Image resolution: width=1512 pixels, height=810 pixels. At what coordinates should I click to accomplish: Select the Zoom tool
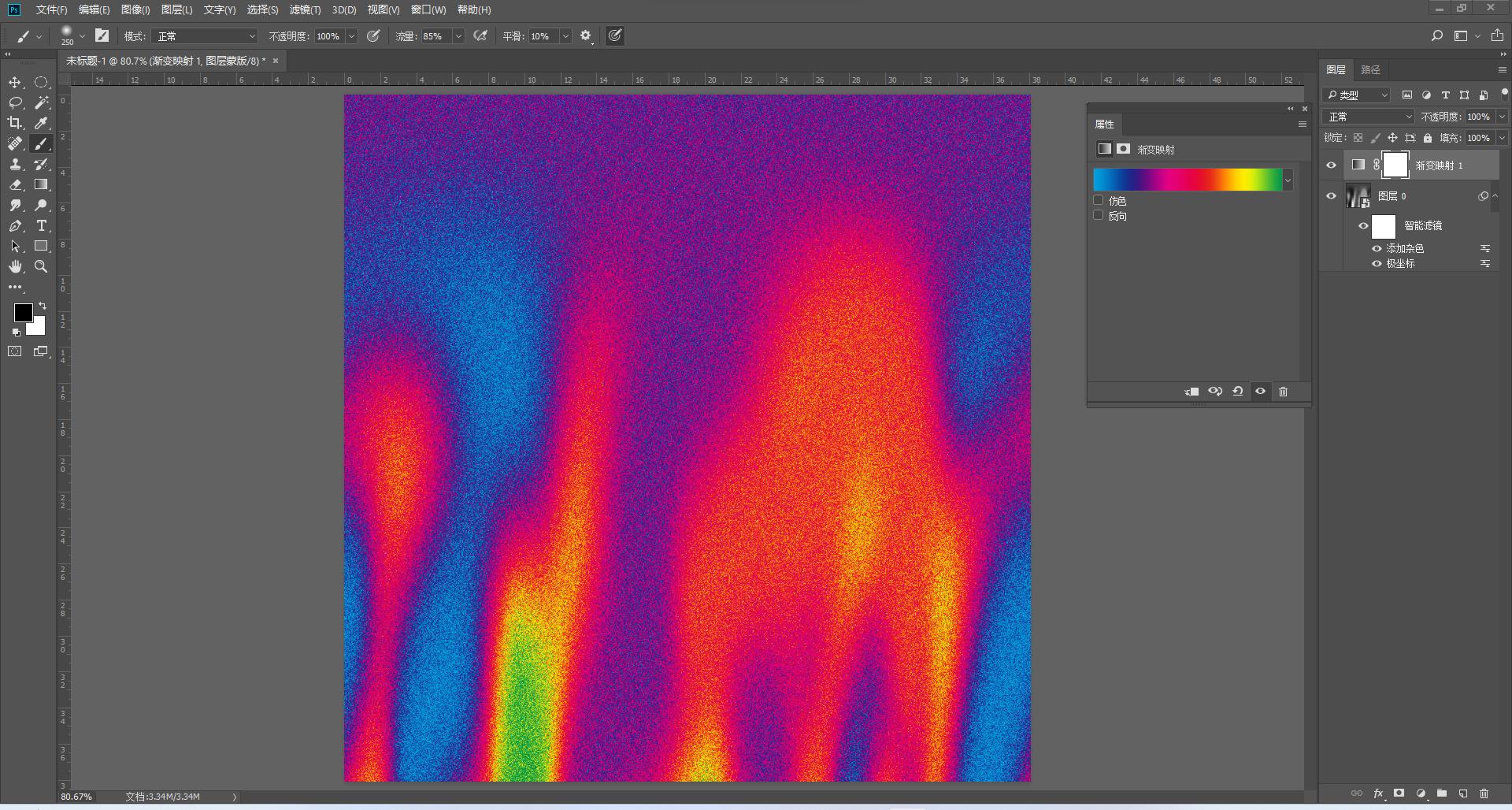coord(41,267)
